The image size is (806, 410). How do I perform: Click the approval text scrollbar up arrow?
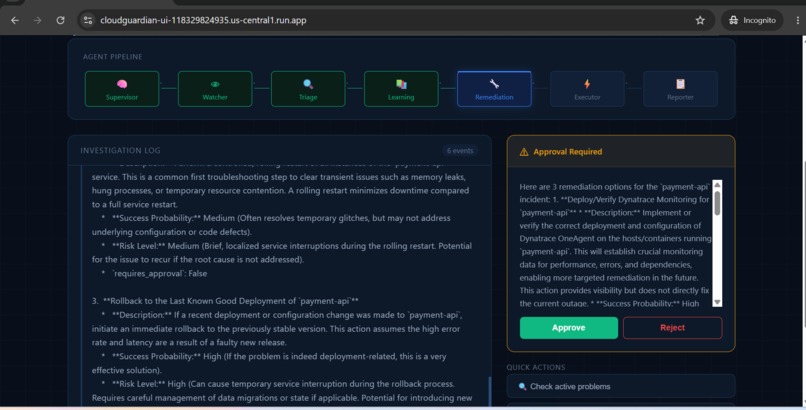click(x=717, y=184)
